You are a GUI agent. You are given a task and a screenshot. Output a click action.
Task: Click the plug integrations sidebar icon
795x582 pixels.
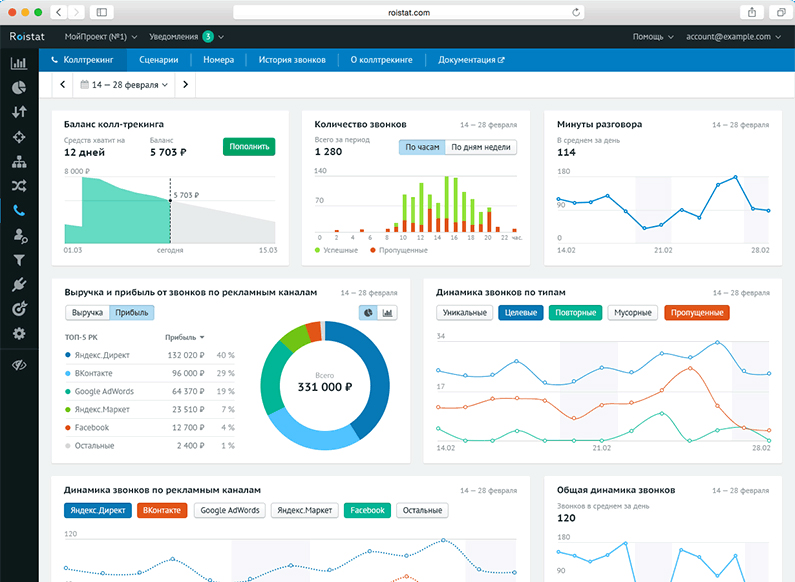click(18, 285)
